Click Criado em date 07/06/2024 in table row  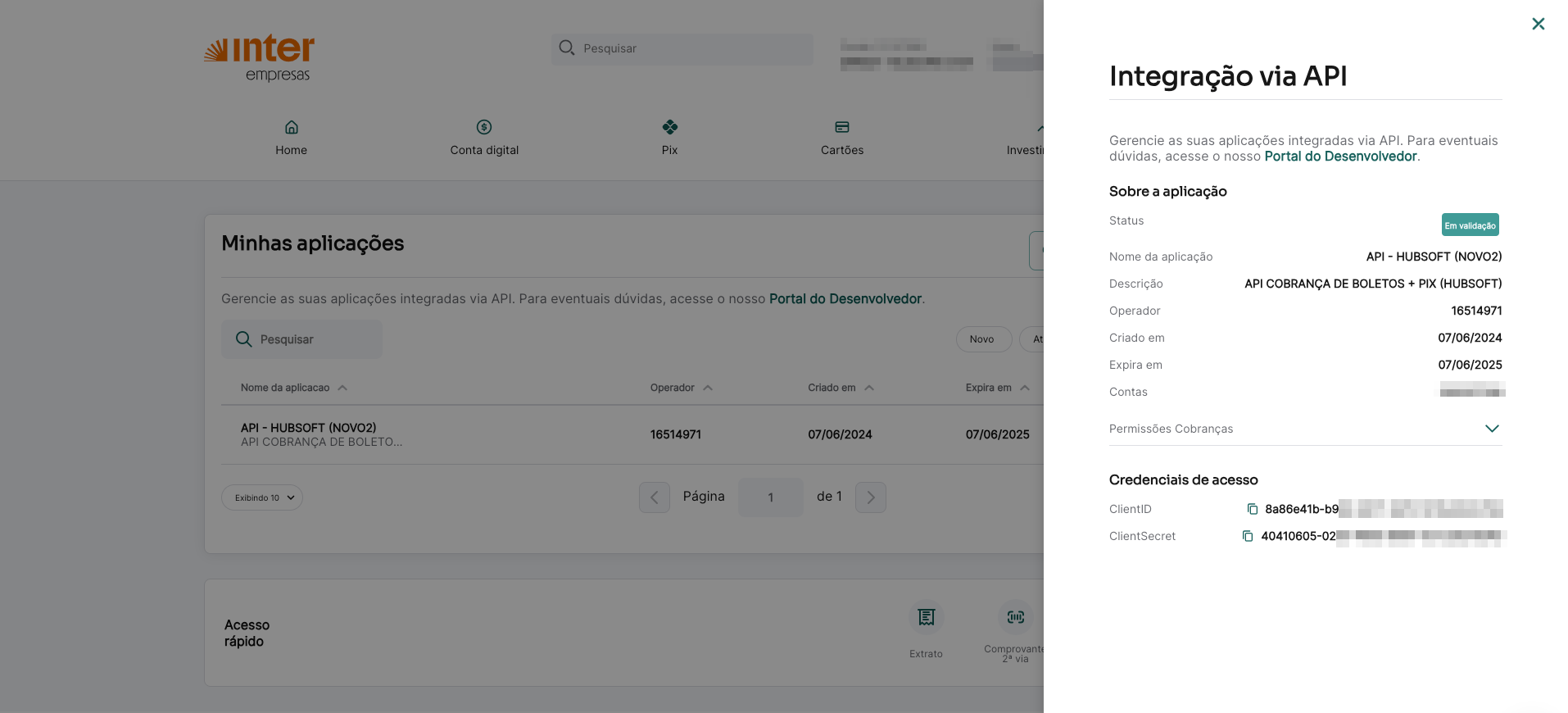tap(840, 435)
